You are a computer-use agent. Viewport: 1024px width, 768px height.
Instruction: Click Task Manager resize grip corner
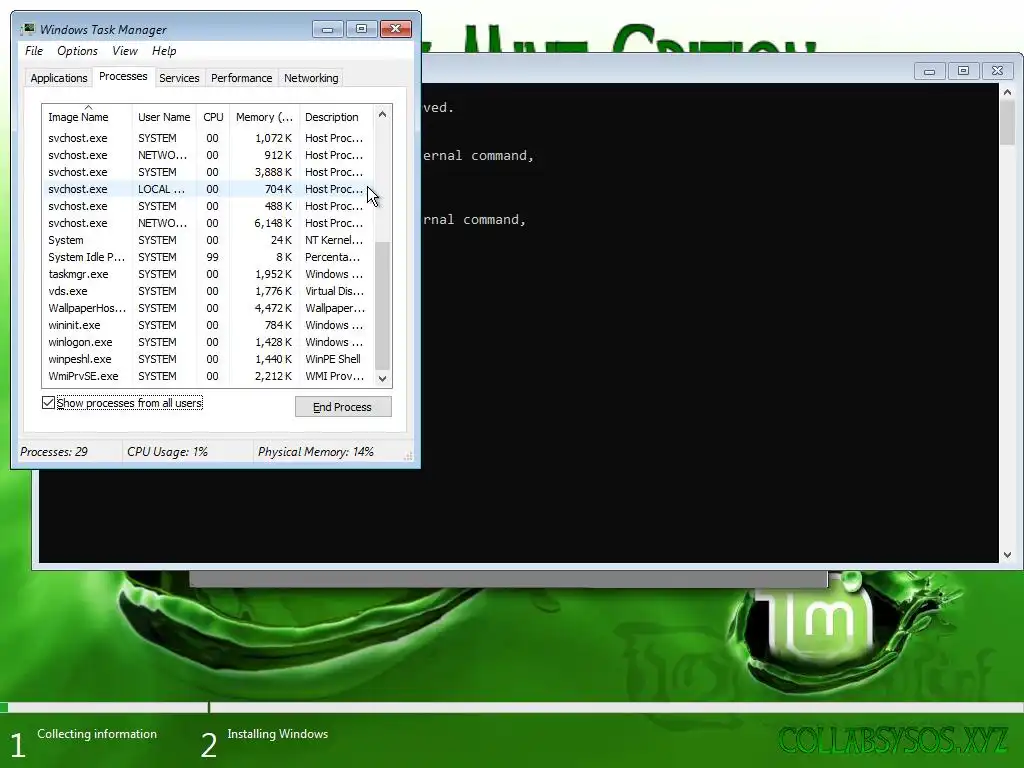coord(408,456)
